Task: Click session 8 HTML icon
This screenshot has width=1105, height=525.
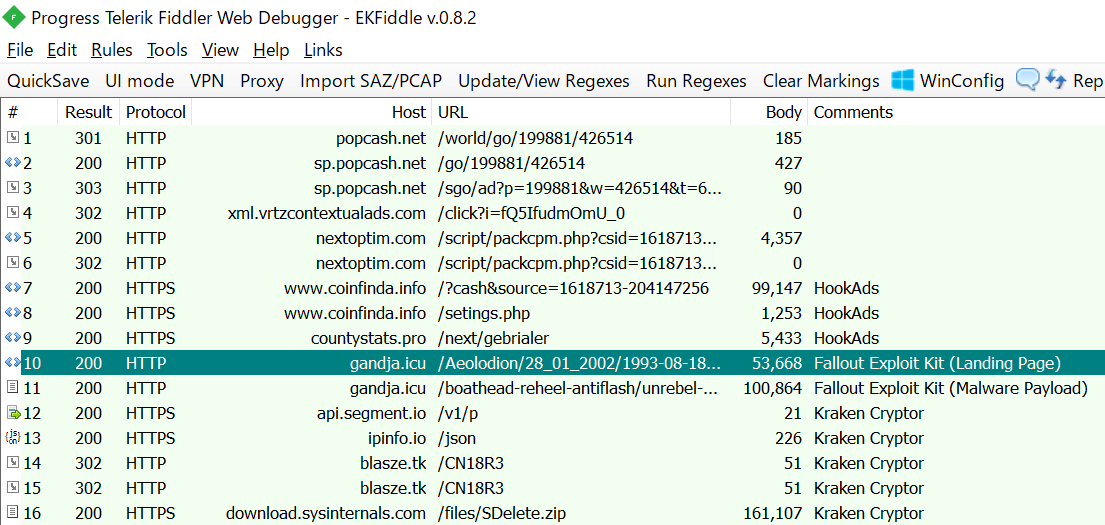Action: pos(13,312)
